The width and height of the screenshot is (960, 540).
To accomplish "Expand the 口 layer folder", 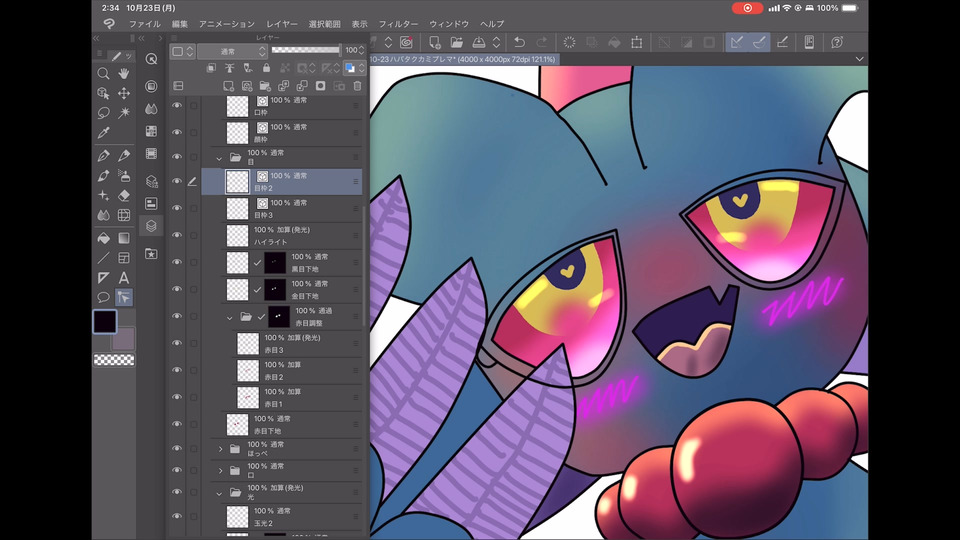I will [x=220, y=471].
